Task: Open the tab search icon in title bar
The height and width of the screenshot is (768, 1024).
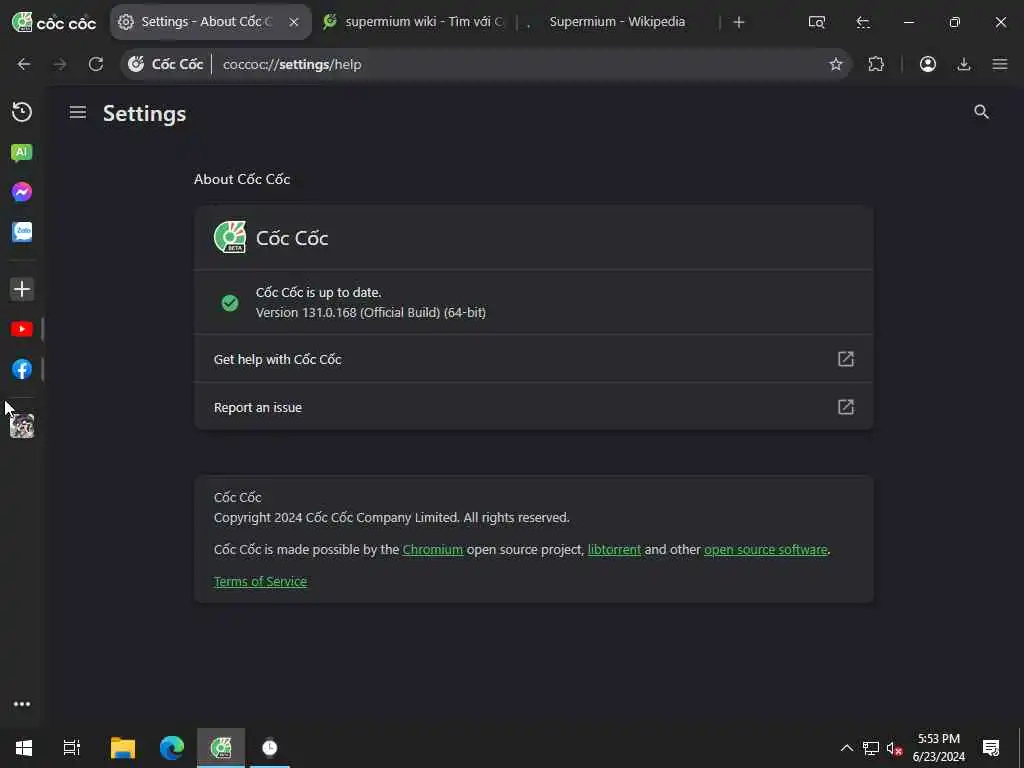Action: (817, 22)
